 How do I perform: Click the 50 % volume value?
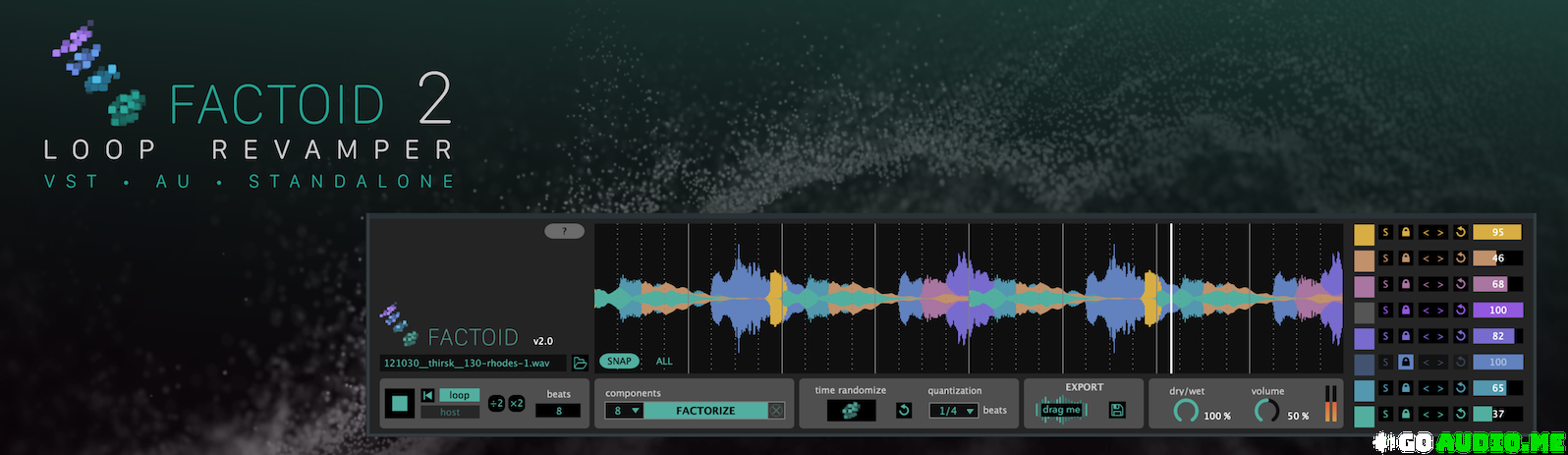1298,416
